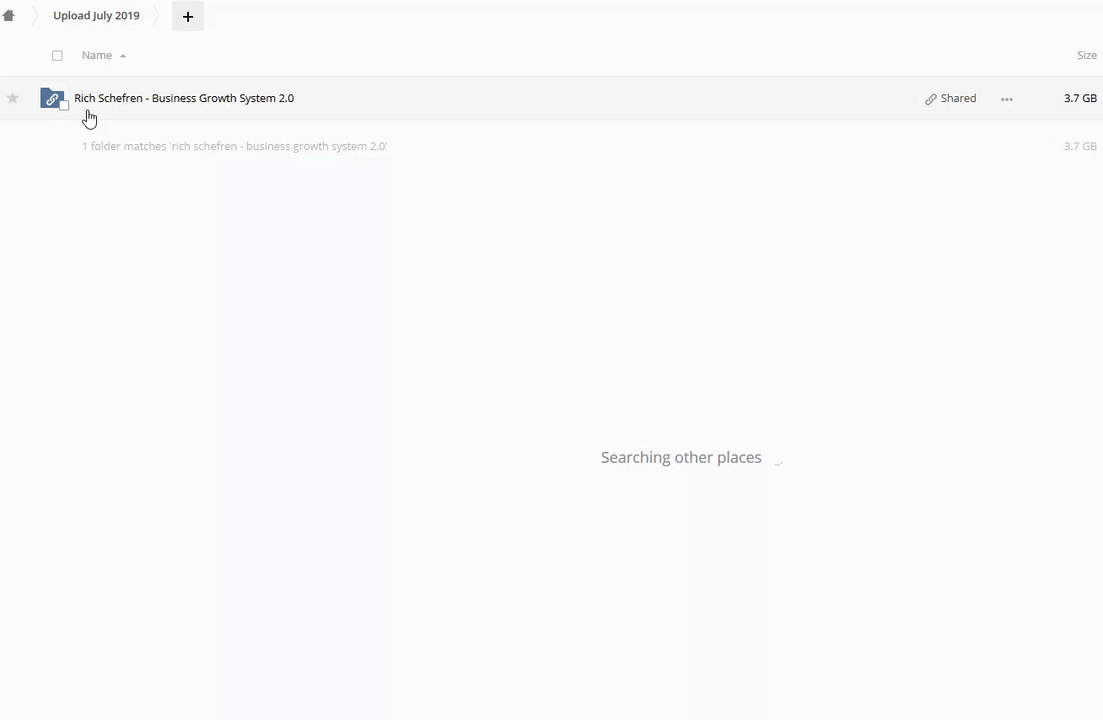Tick the select-all checkbox beside Name
Viewport: 1103px width, 720px height.
[57, 56]
